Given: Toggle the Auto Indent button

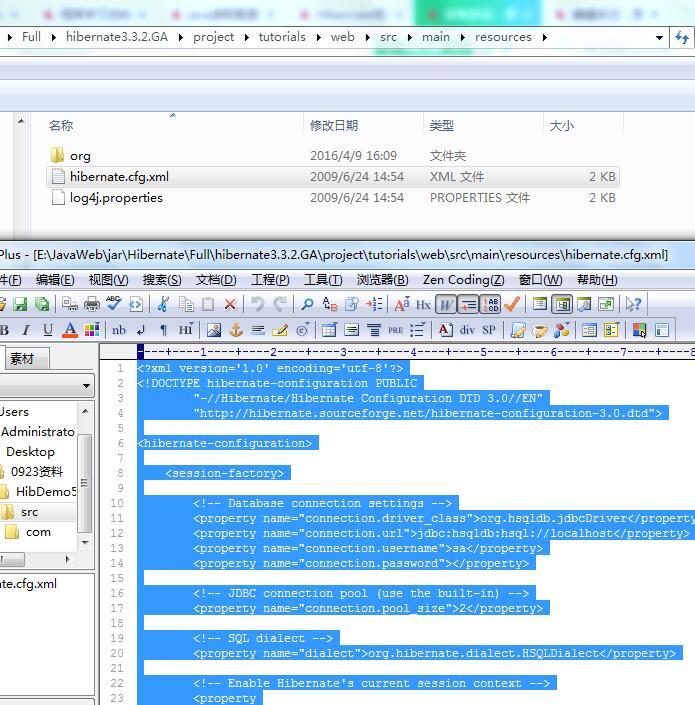Looking at the screenshot, I should coord(468,304).
